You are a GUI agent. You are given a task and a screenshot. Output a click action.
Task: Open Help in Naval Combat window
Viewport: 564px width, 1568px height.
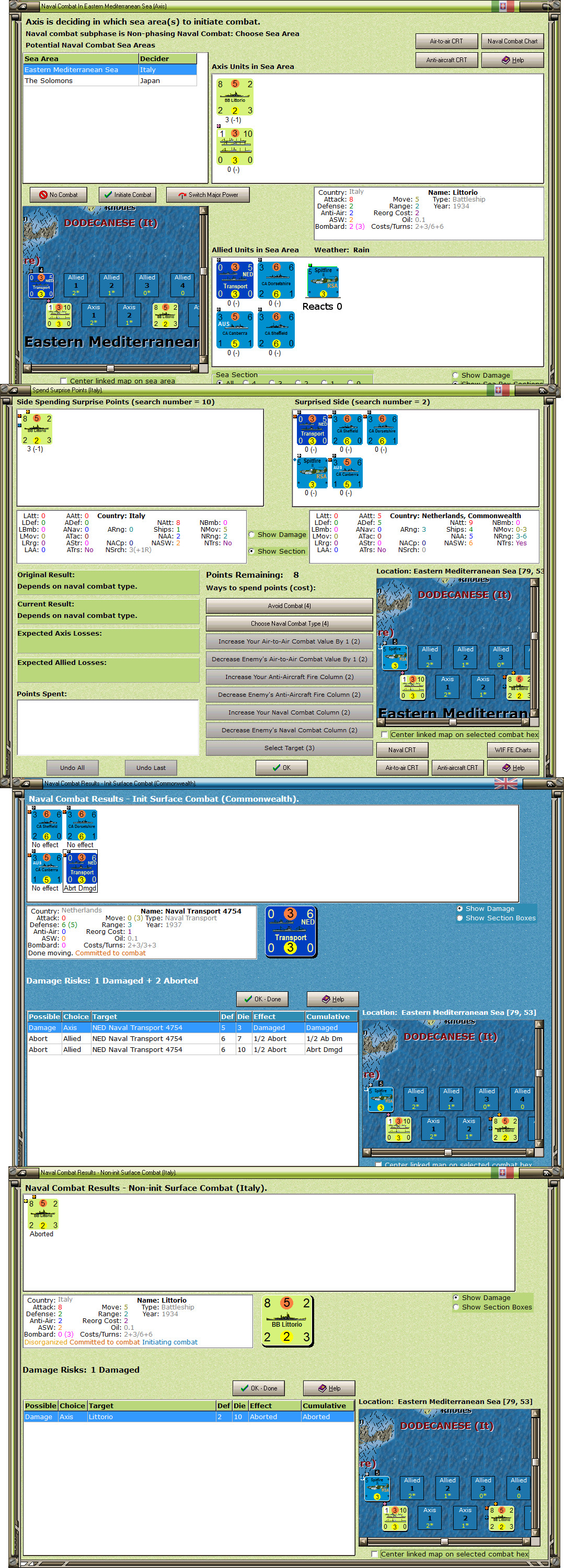[512, 60]
